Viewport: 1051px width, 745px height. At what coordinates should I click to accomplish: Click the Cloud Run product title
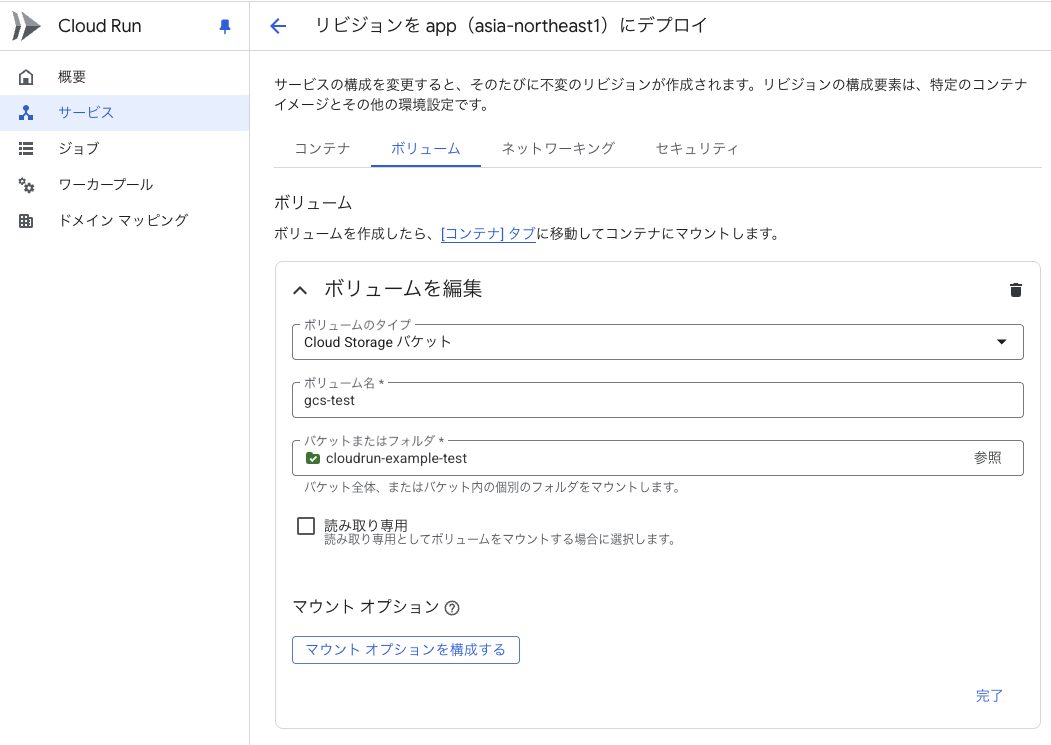(100, 26)
